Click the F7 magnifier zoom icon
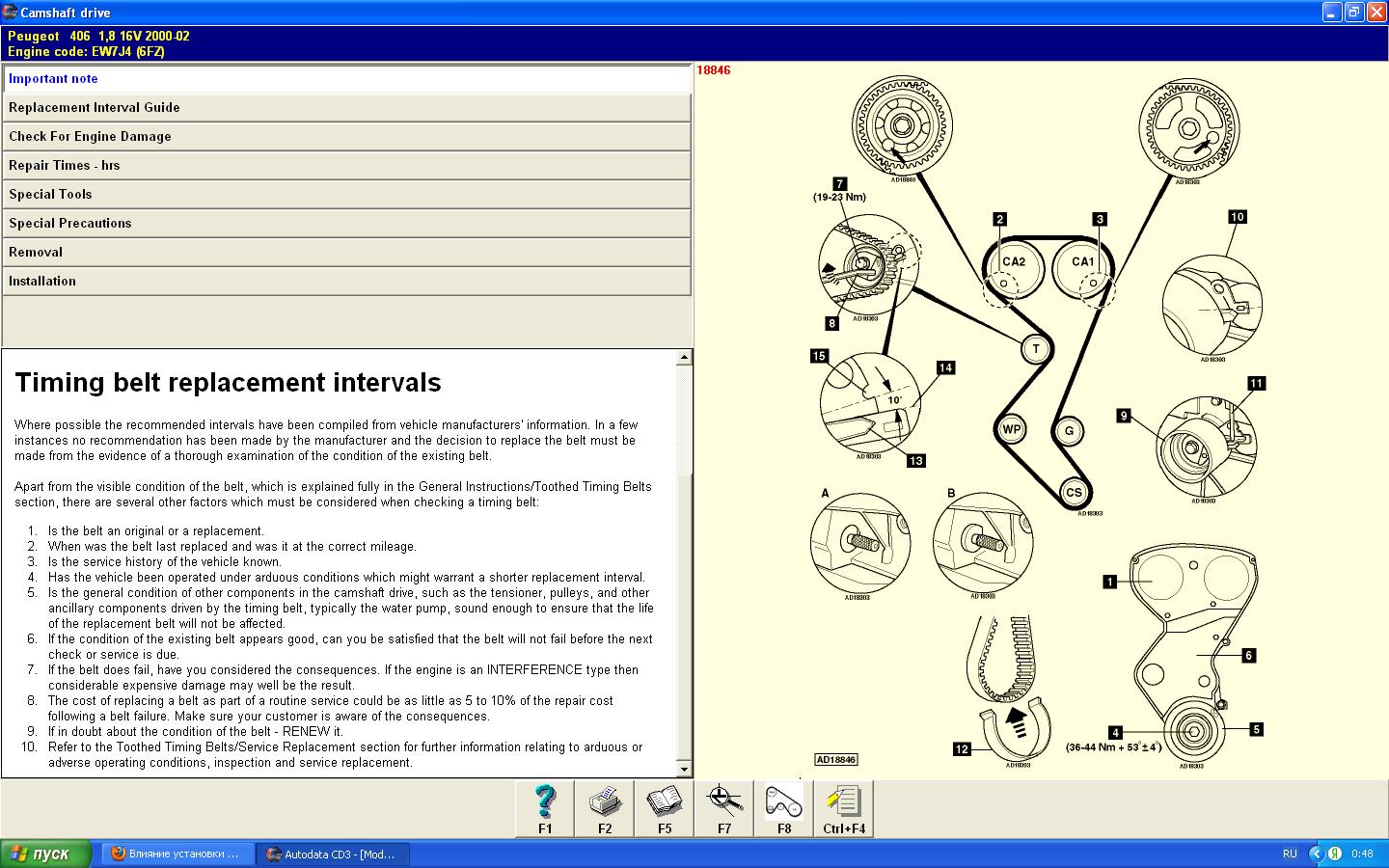 (x=724, y=808)
